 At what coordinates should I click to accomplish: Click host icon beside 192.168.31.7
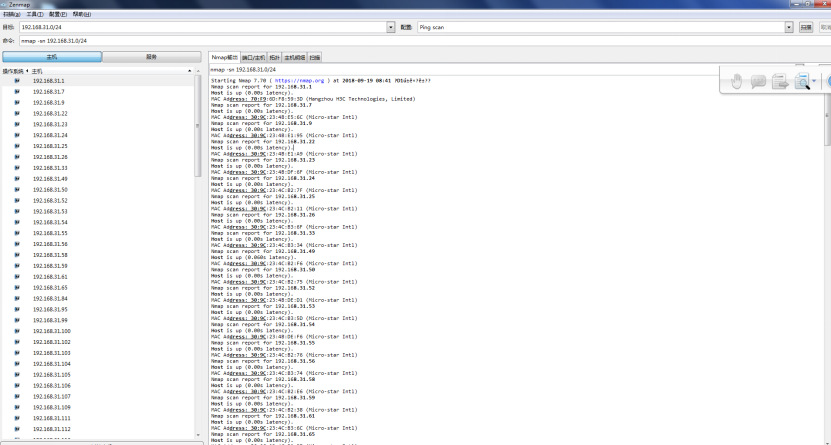[x=17, y=92]
